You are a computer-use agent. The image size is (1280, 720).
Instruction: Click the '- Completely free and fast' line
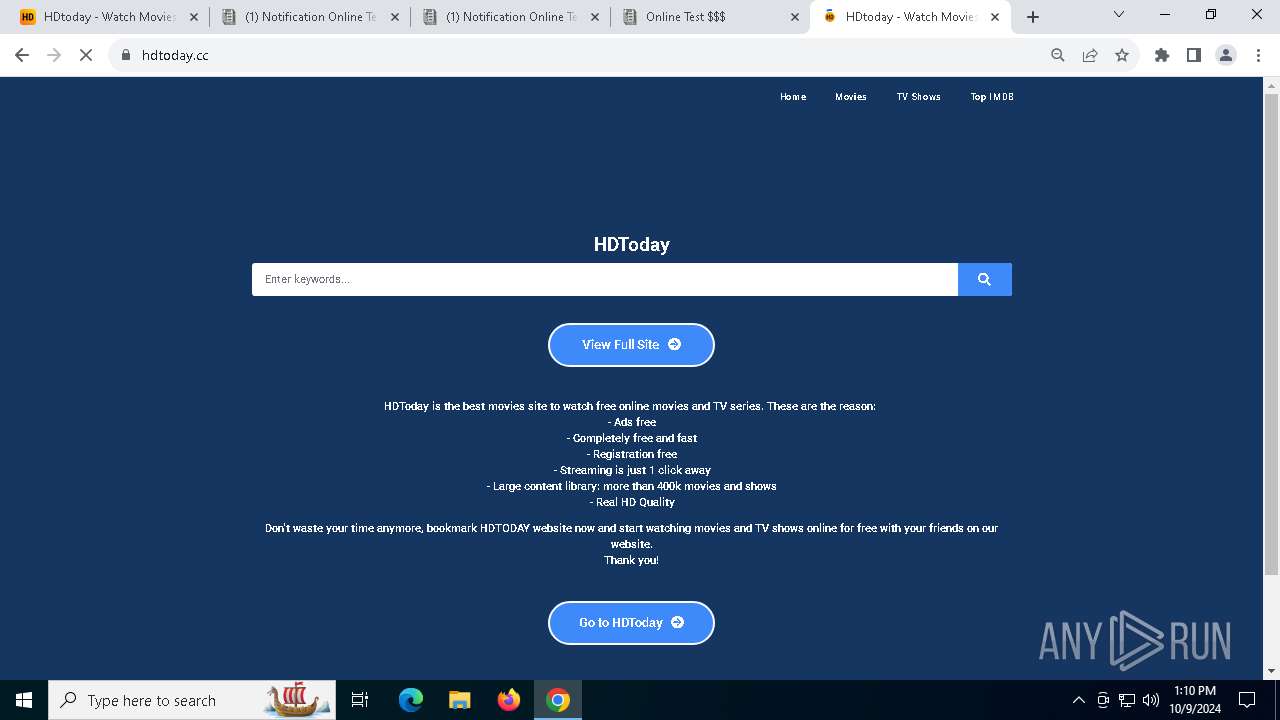tap(632, 438)
